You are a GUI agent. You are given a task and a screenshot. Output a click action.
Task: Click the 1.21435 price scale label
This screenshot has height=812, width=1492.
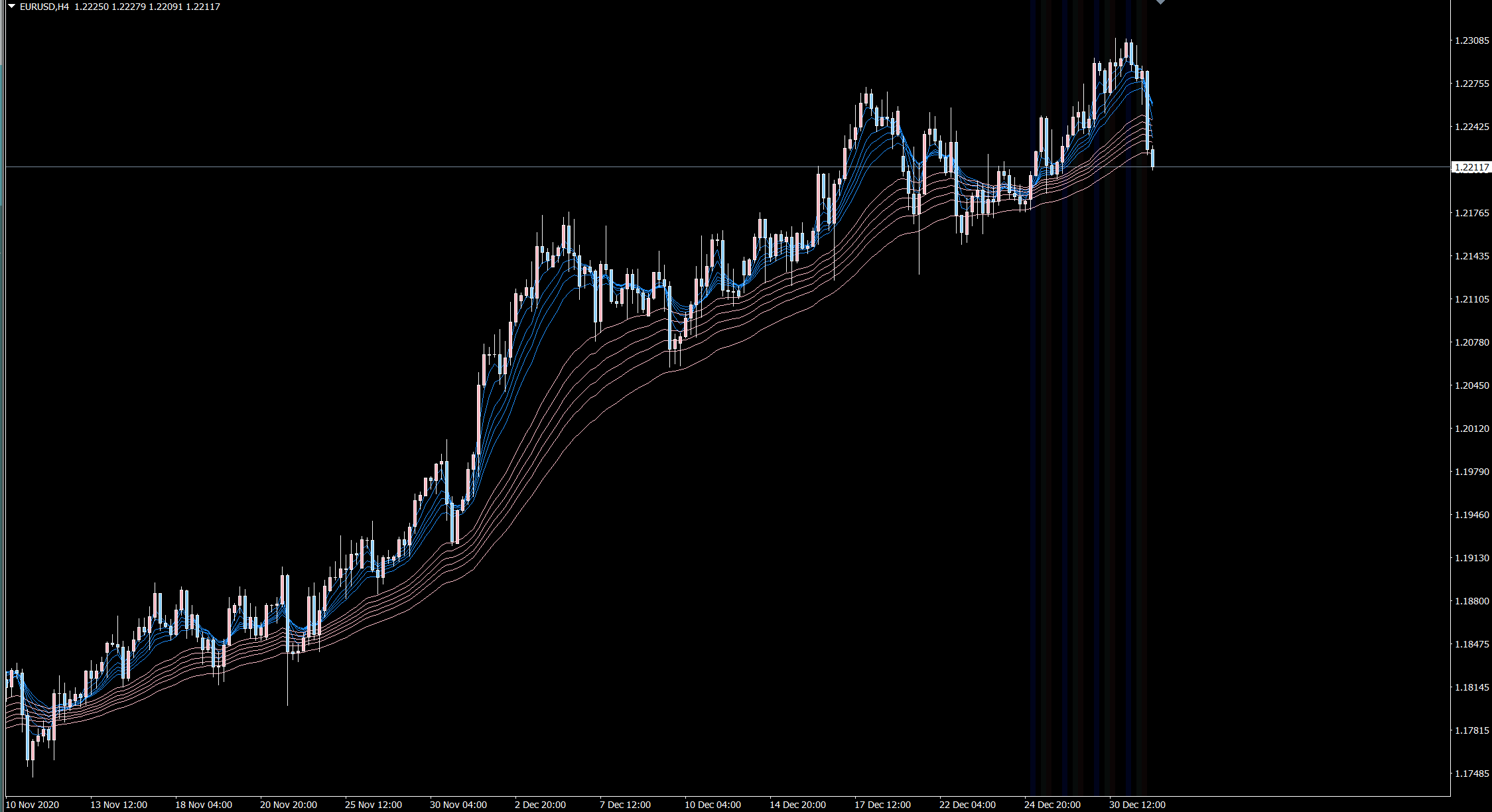1471,256
